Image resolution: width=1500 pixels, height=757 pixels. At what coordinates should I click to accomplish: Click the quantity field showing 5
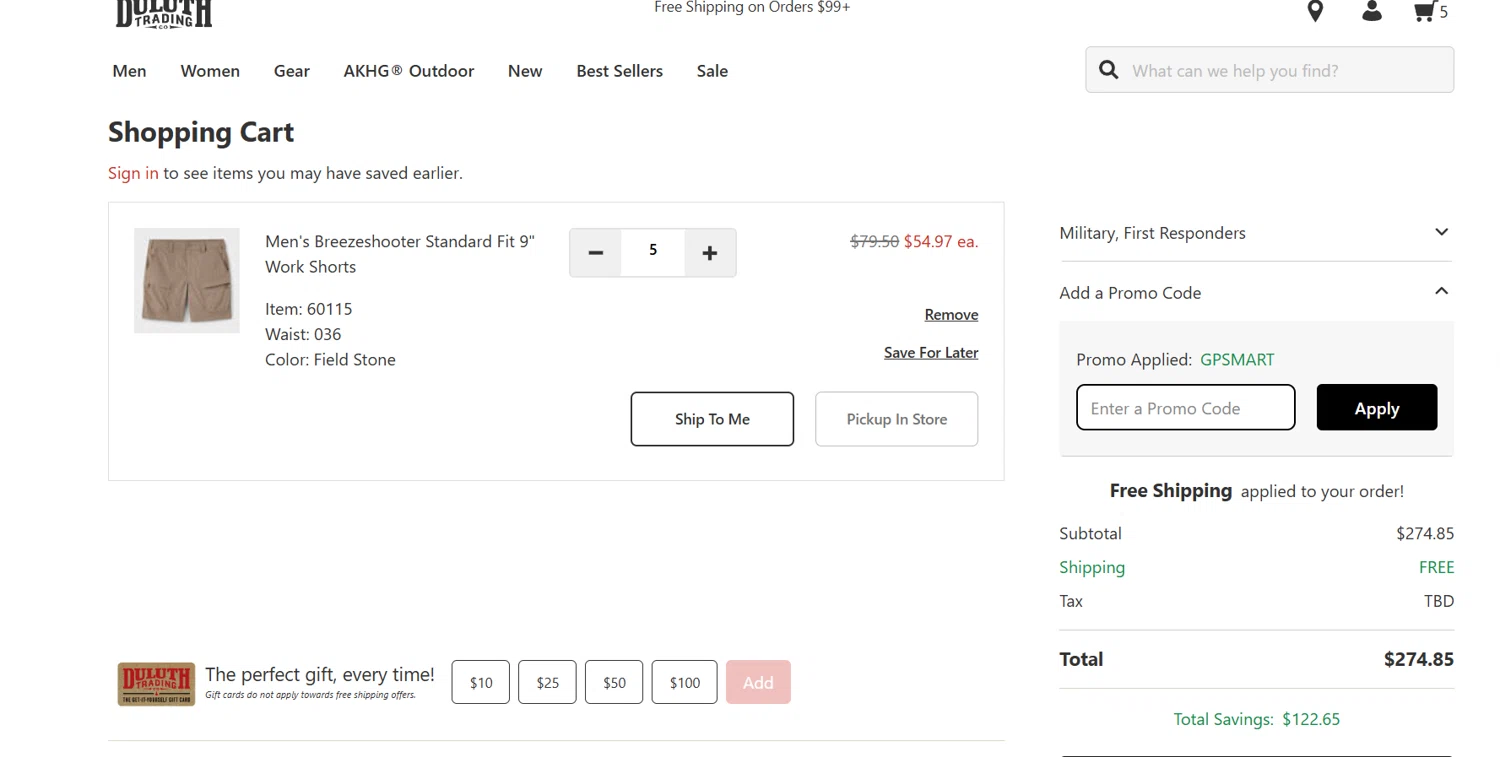point(653,251)
